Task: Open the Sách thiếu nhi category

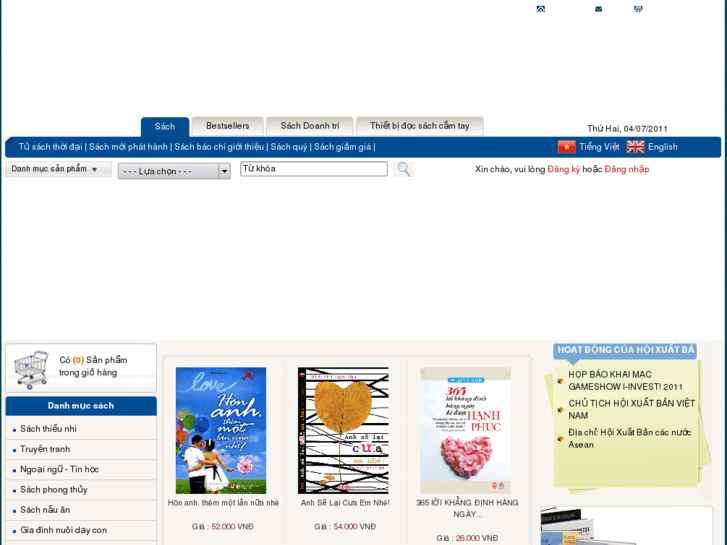Action: tap(48, 429)
